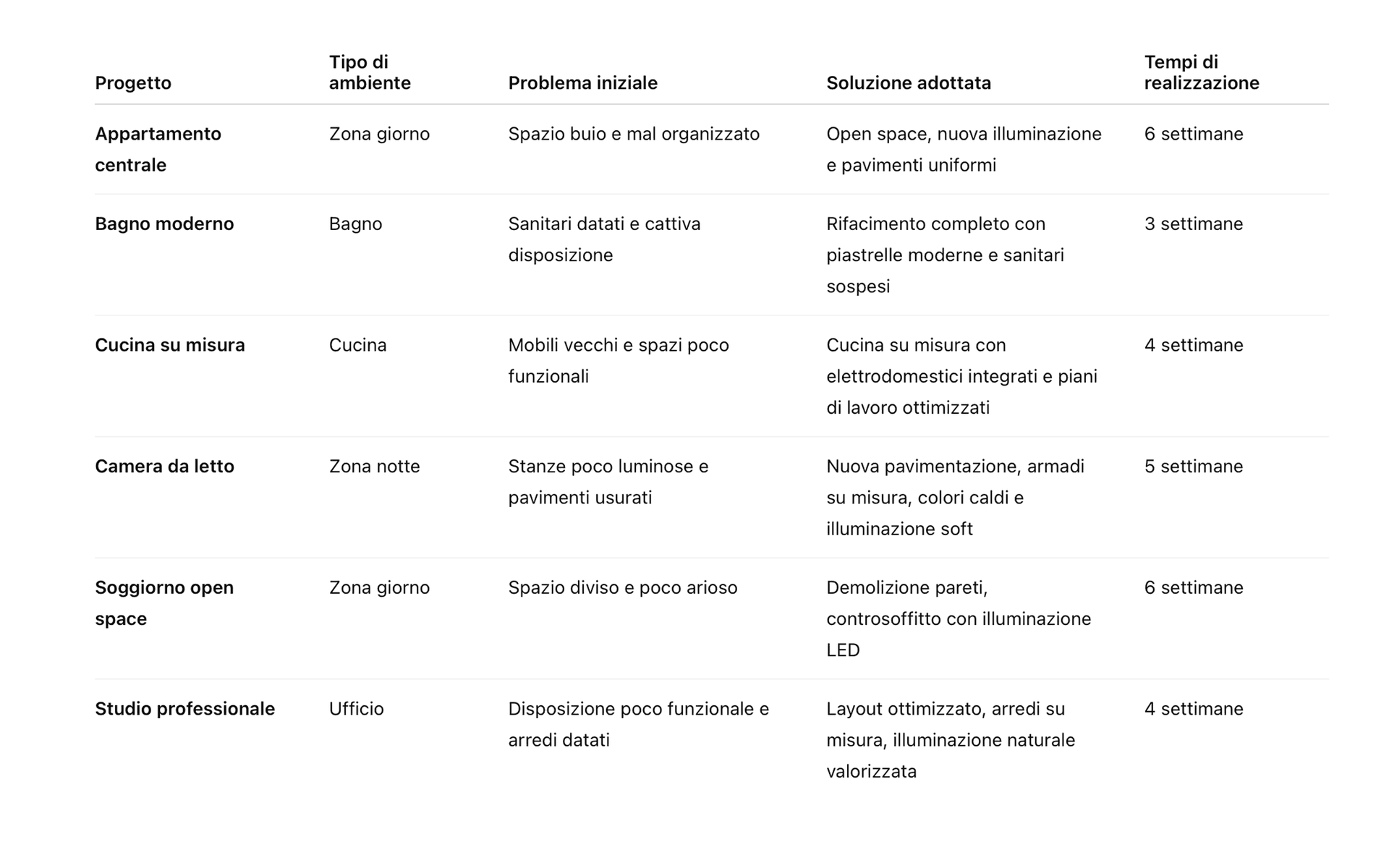This screenshot has width=1389, height=868.
Task: Click the "Studio professionale" project name
Action: [x=184, y=709]
